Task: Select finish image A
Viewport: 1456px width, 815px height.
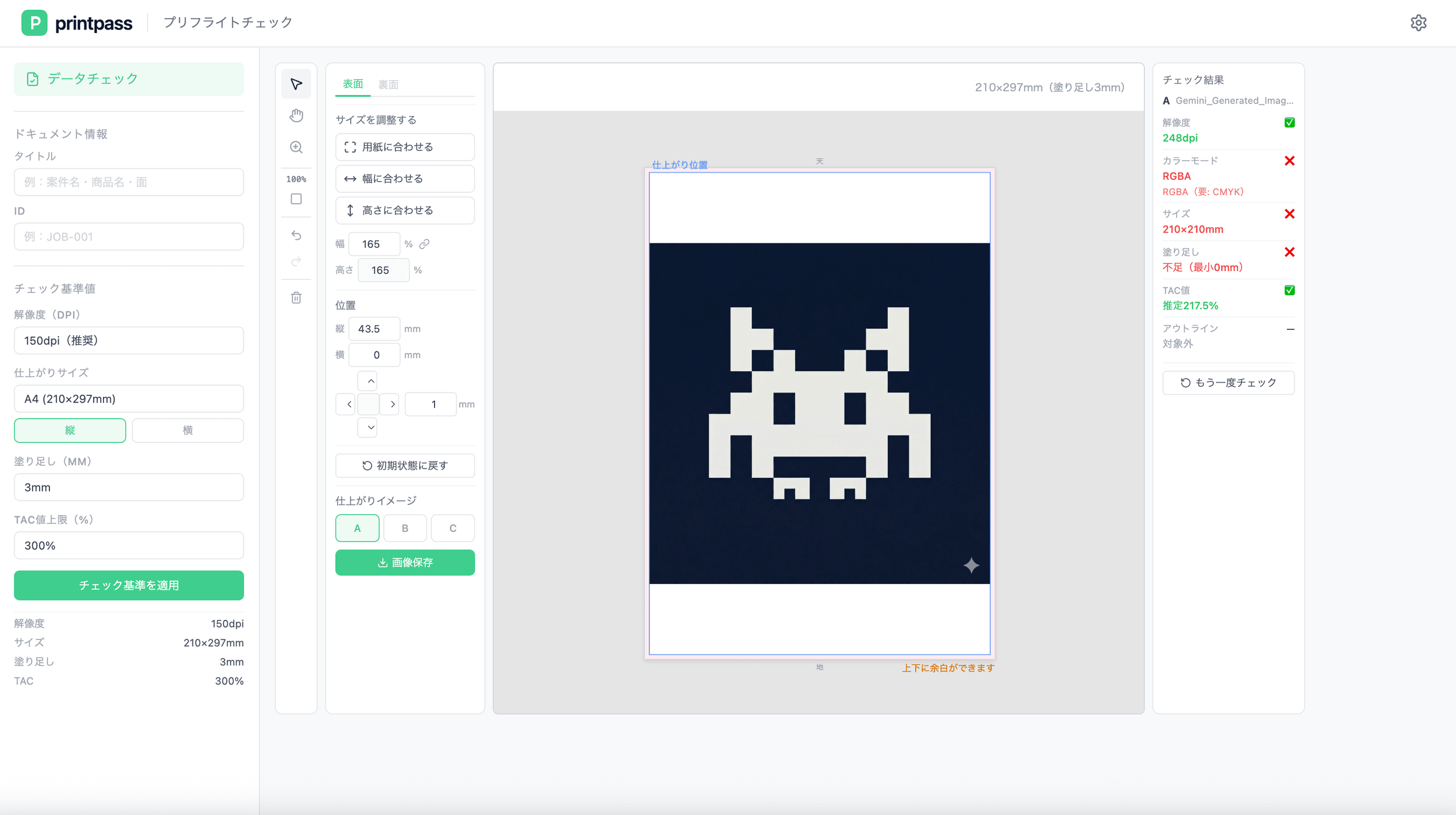Action: pos(357,528)
